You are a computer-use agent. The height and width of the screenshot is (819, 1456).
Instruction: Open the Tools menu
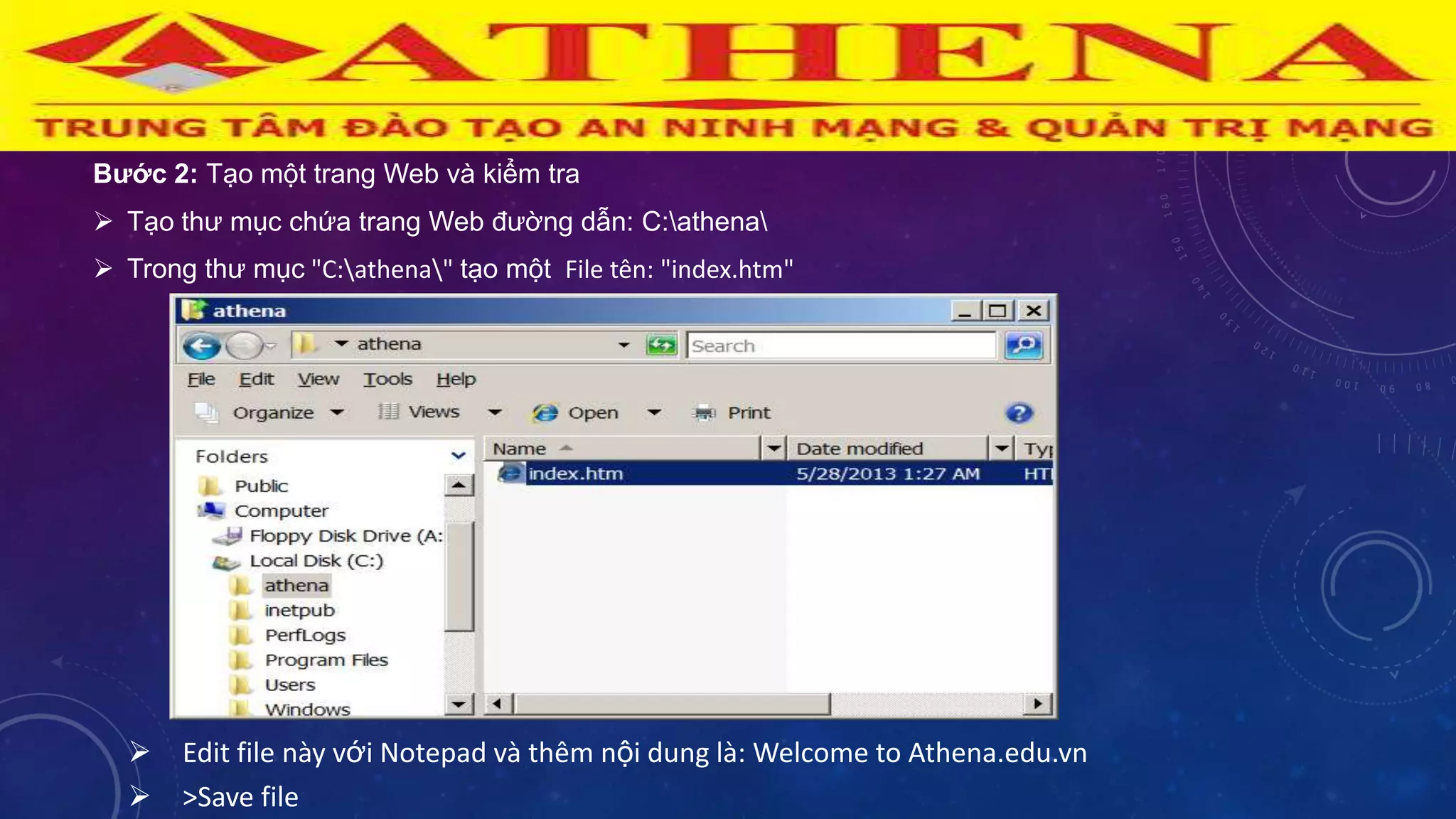(x=387, y=380)
